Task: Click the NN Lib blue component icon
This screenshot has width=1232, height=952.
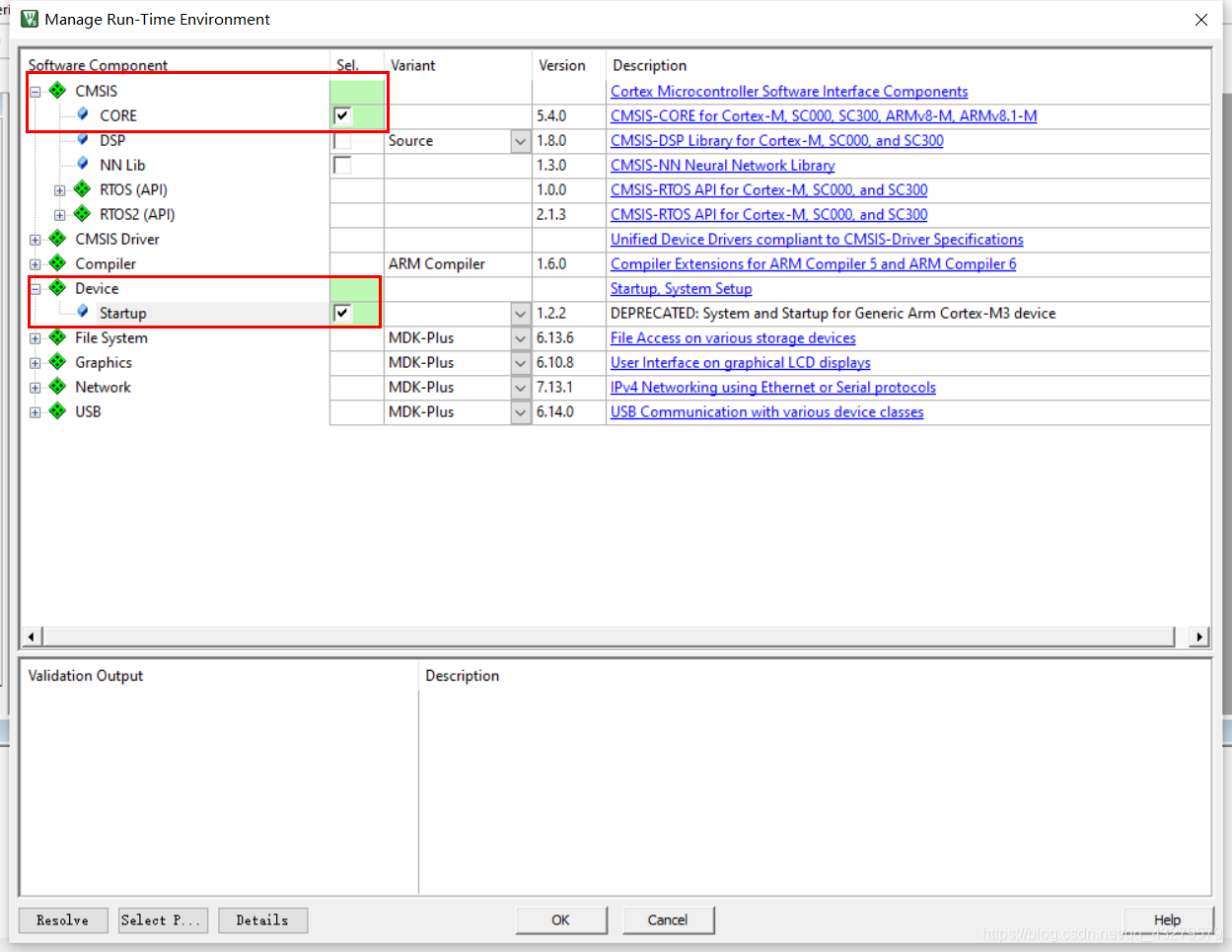Action: (83, 164)
